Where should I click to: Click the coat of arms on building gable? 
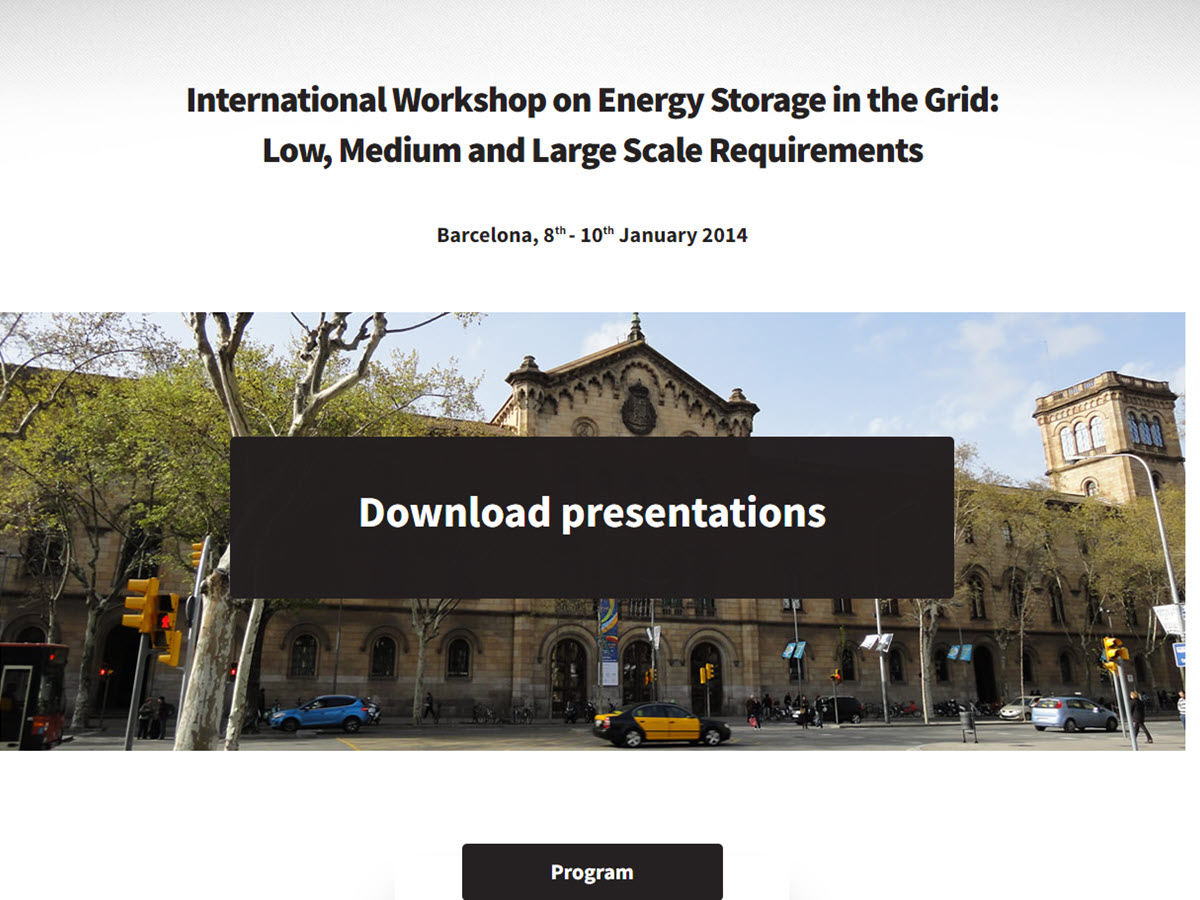638,409
